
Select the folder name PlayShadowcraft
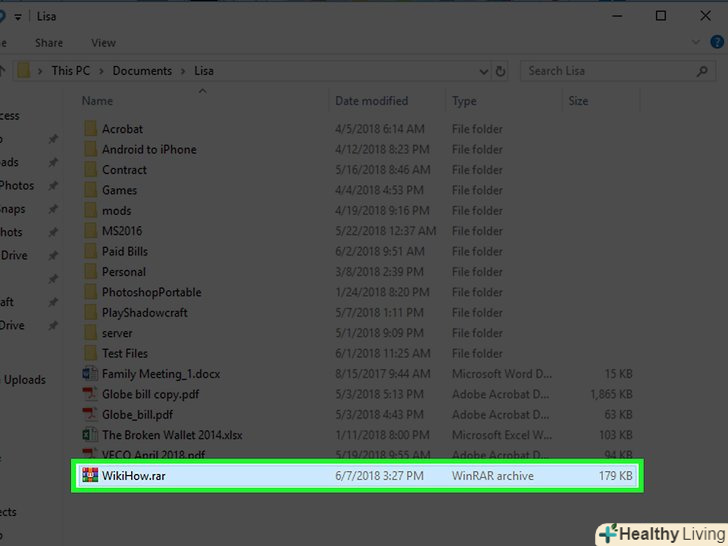tap(145, 312)
